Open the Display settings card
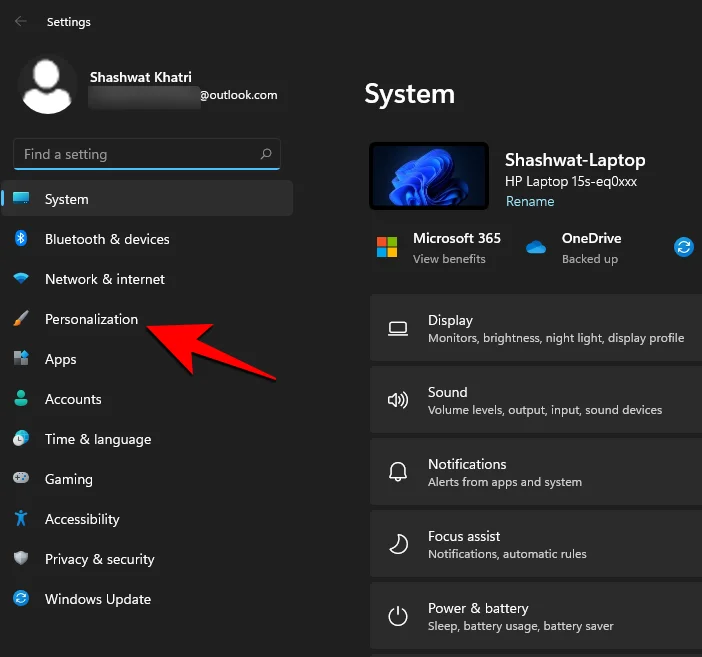 click(x=536, y=328)
